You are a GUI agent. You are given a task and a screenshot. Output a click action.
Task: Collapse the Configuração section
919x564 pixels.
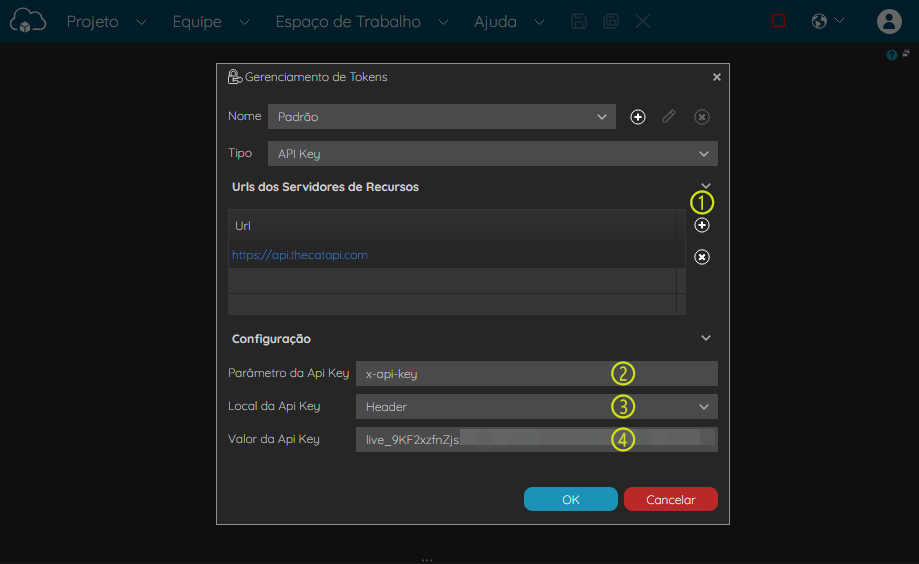click(706, 338)
